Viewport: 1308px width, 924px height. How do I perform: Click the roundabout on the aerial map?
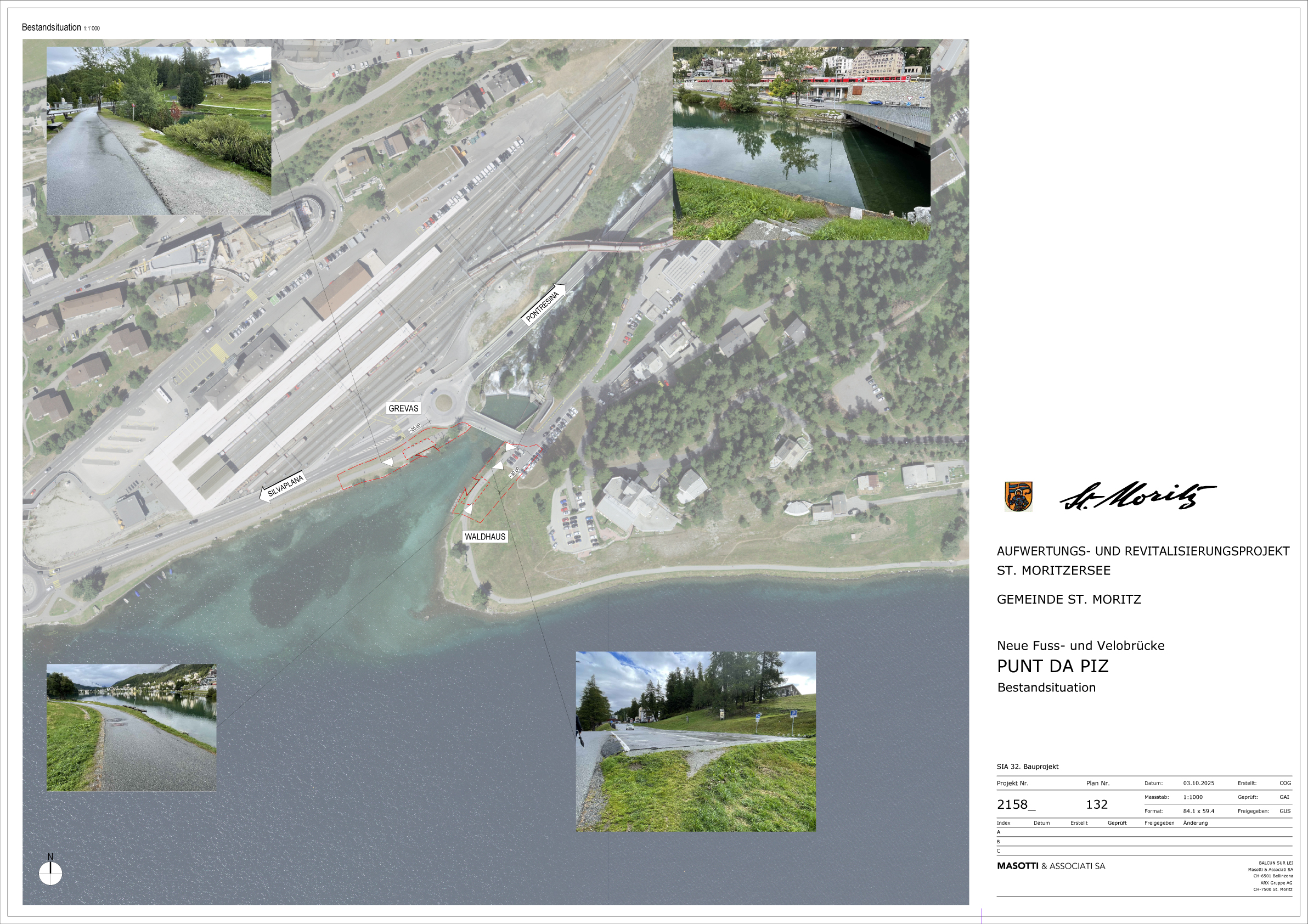443,403
